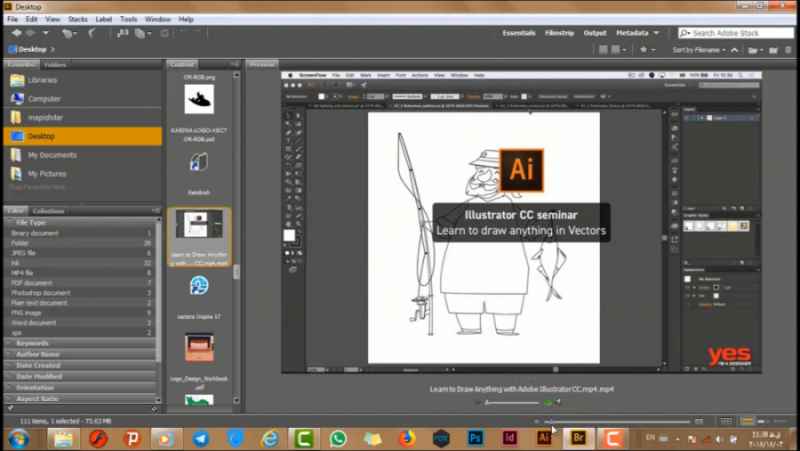The image size is (800, 451).
Task: Open Photoshop from the Windows taskbar
Action: pos(475,438)
